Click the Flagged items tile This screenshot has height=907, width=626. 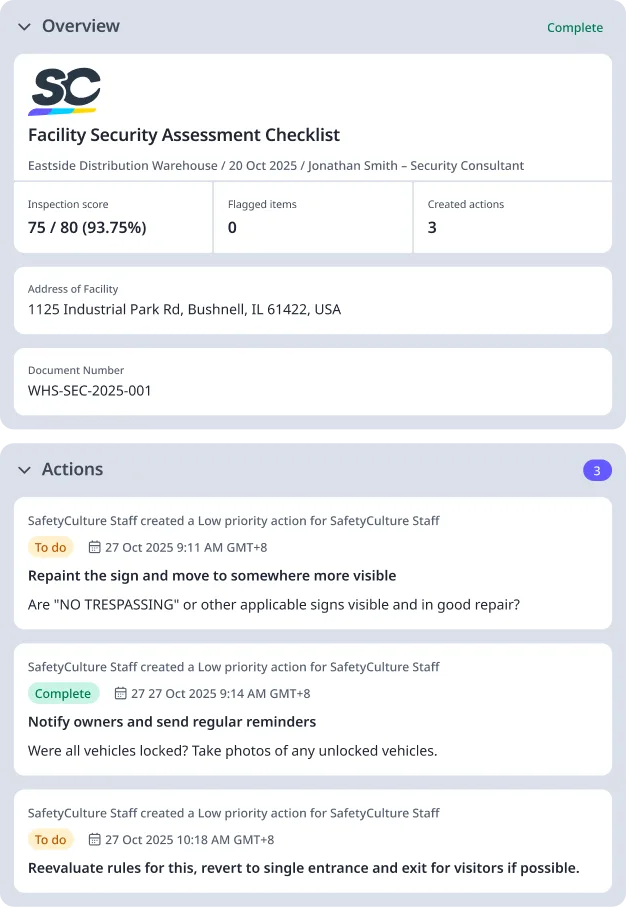click(x=313, y=217)
